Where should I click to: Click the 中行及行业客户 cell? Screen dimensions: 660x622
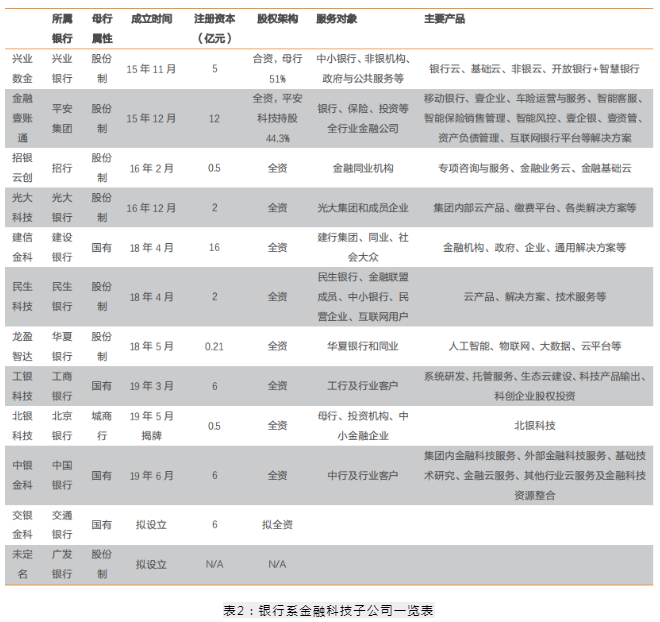point(363,475)
